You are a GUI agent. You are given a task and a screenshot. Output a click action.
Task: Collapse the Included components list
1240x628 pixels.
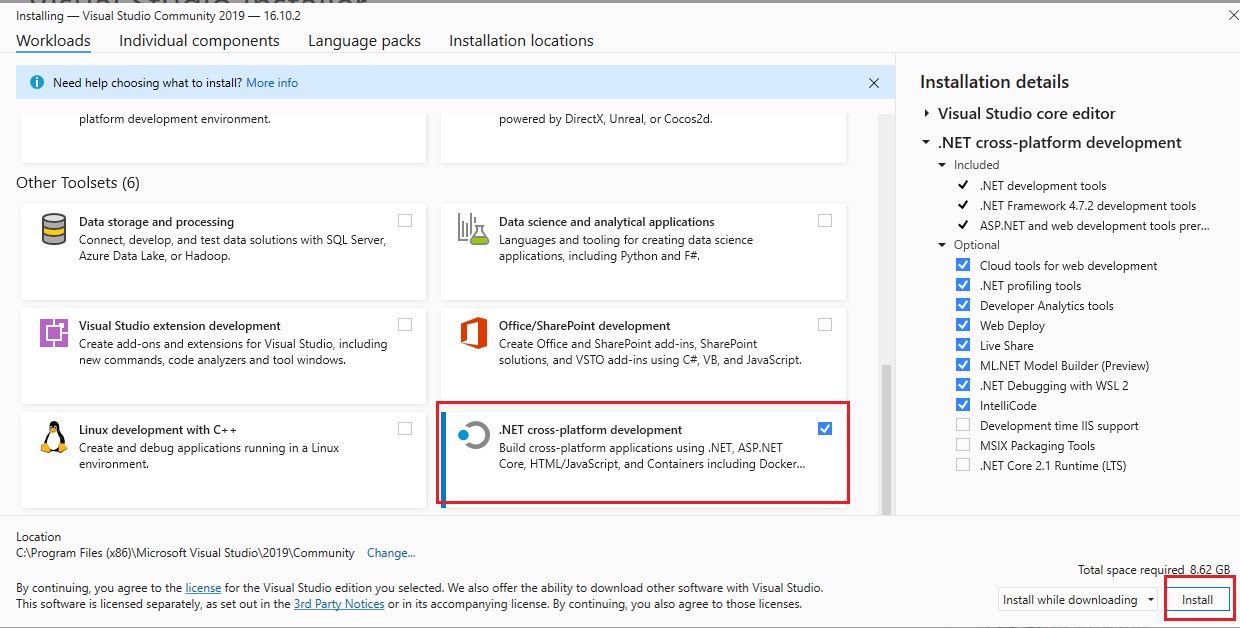point(942,165)
